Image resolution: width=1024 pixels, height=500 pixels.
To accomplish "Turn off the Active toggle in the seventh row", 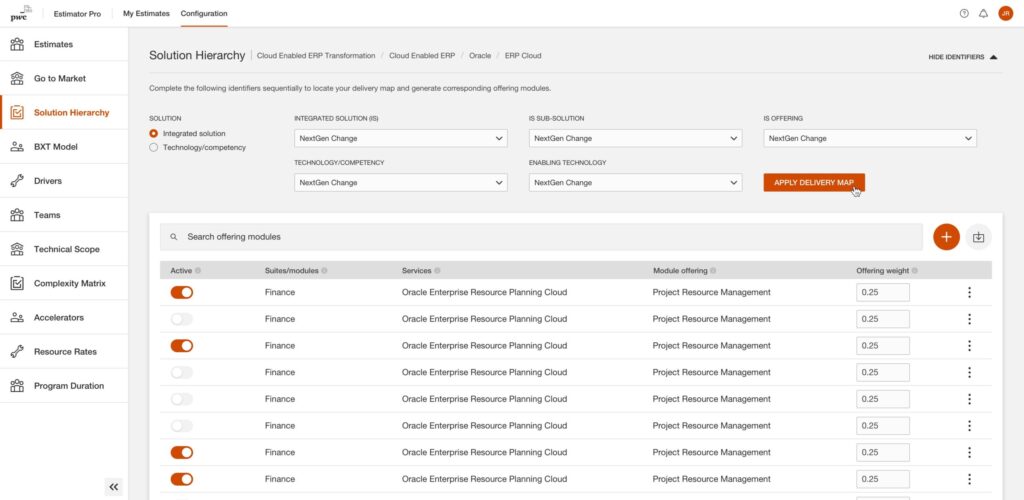I will point(182,452).
